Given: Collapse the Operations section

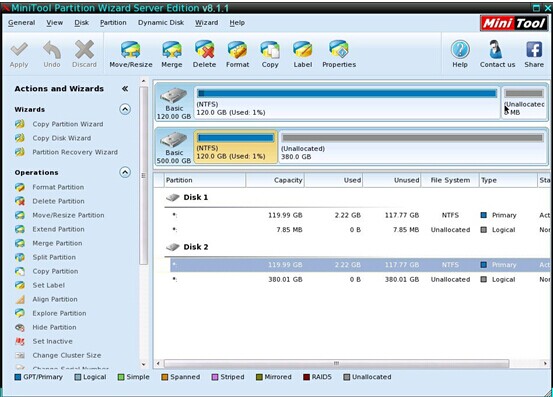Looking at the screenshot, I should click(x=125, y=172).
